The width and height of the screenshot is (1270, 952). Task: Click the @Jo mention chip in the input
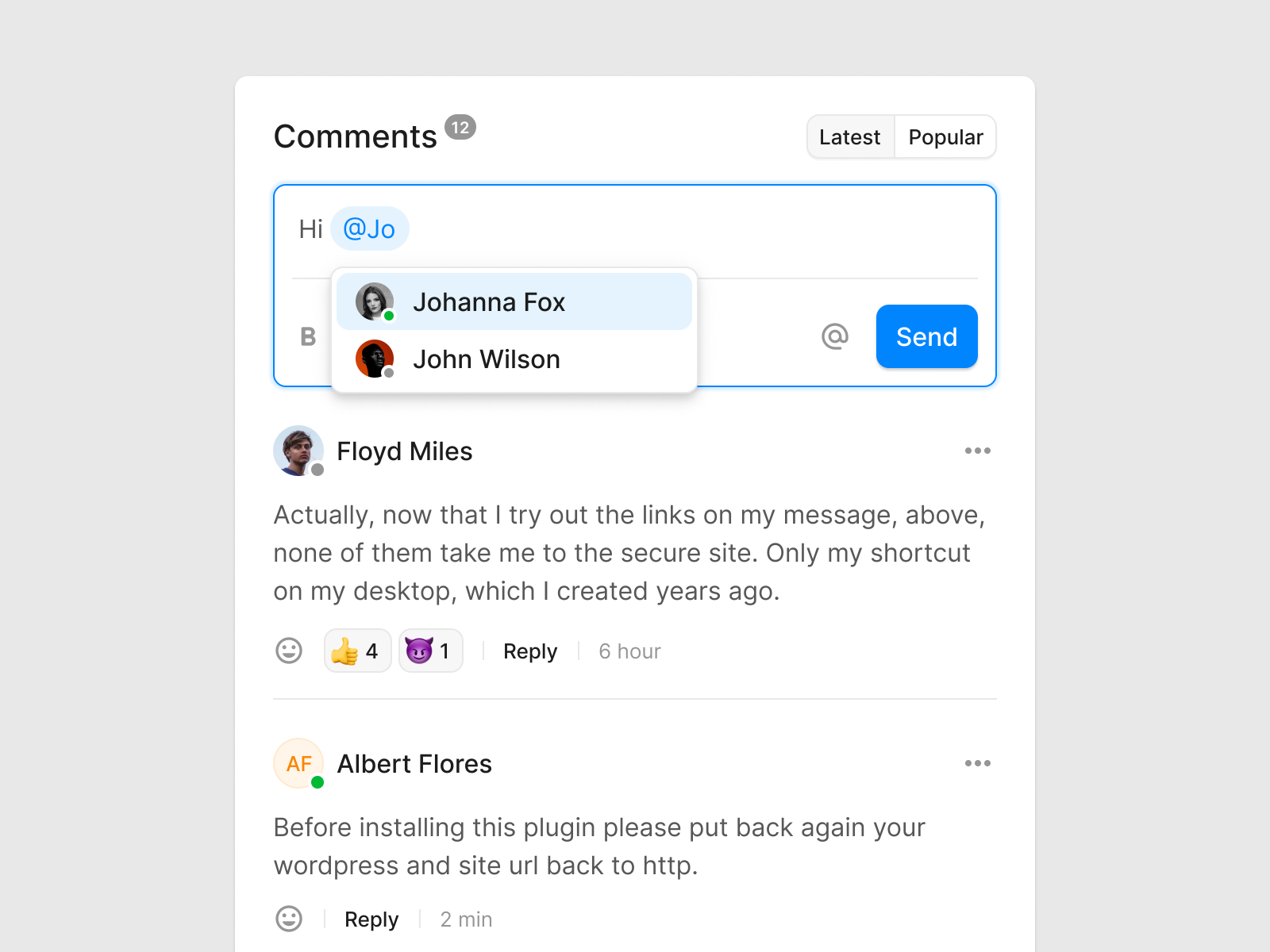coord(370,228)
